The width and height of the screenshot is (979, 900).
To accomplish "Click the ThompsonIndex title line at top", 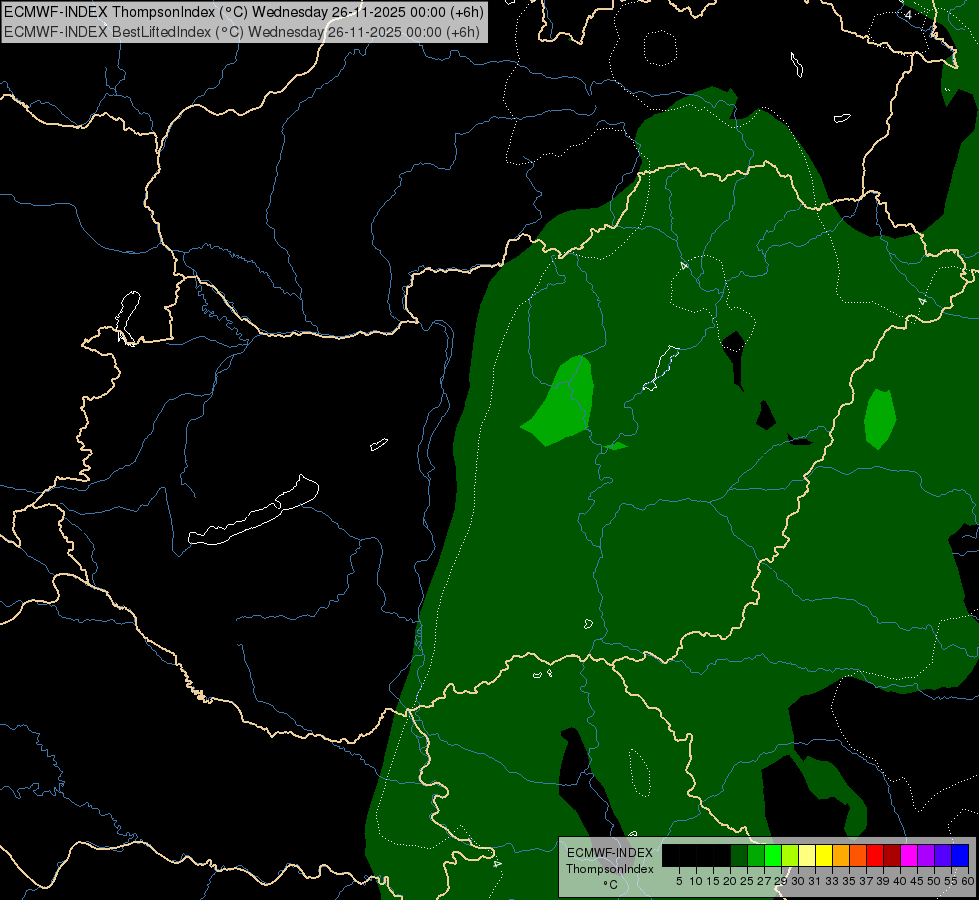I will (x=240, y=12).
